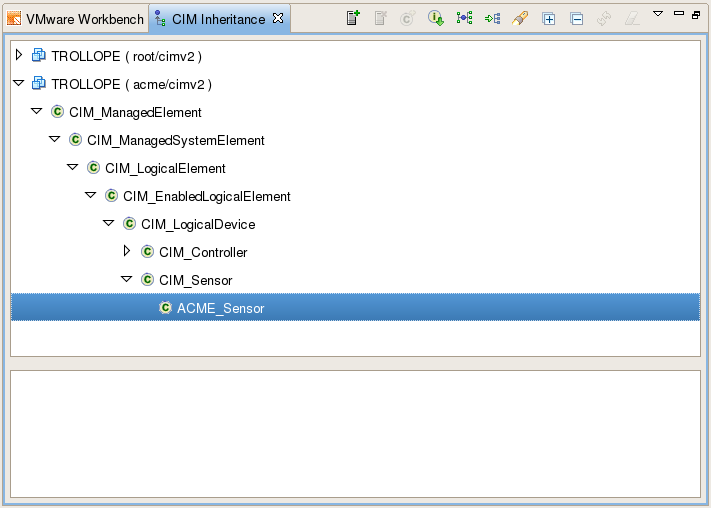Click the enumerate instances info icon
The image size is (711, 508).
tap(436, 18)
